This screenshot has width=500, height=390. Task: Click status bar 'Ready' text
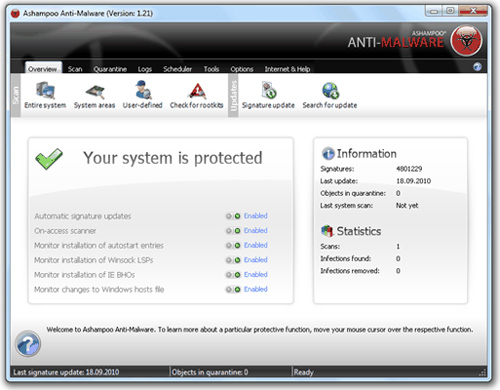pos(304,372)
